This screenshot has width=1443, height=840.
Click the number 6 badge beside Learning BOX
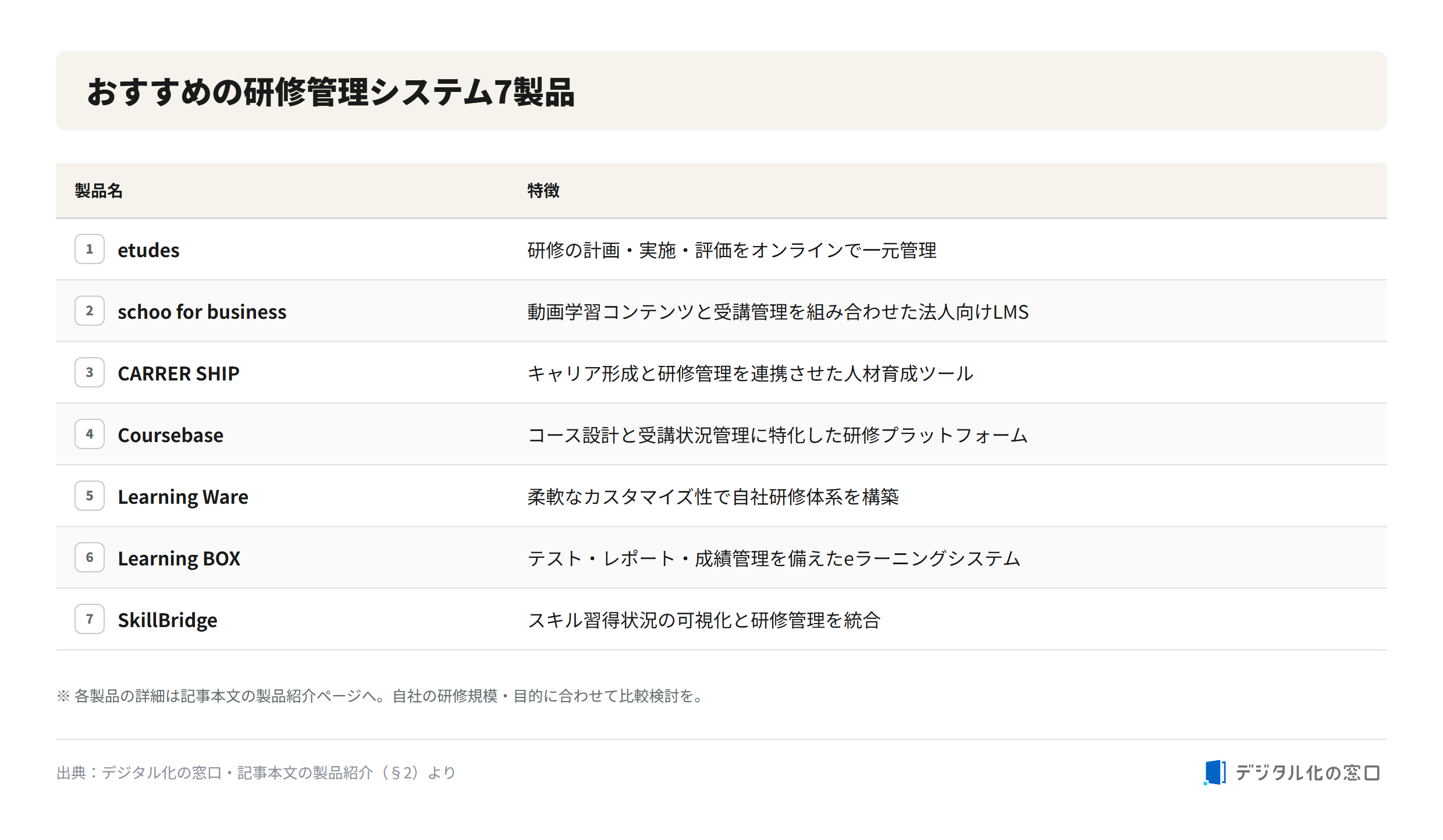tap(90, 557)
